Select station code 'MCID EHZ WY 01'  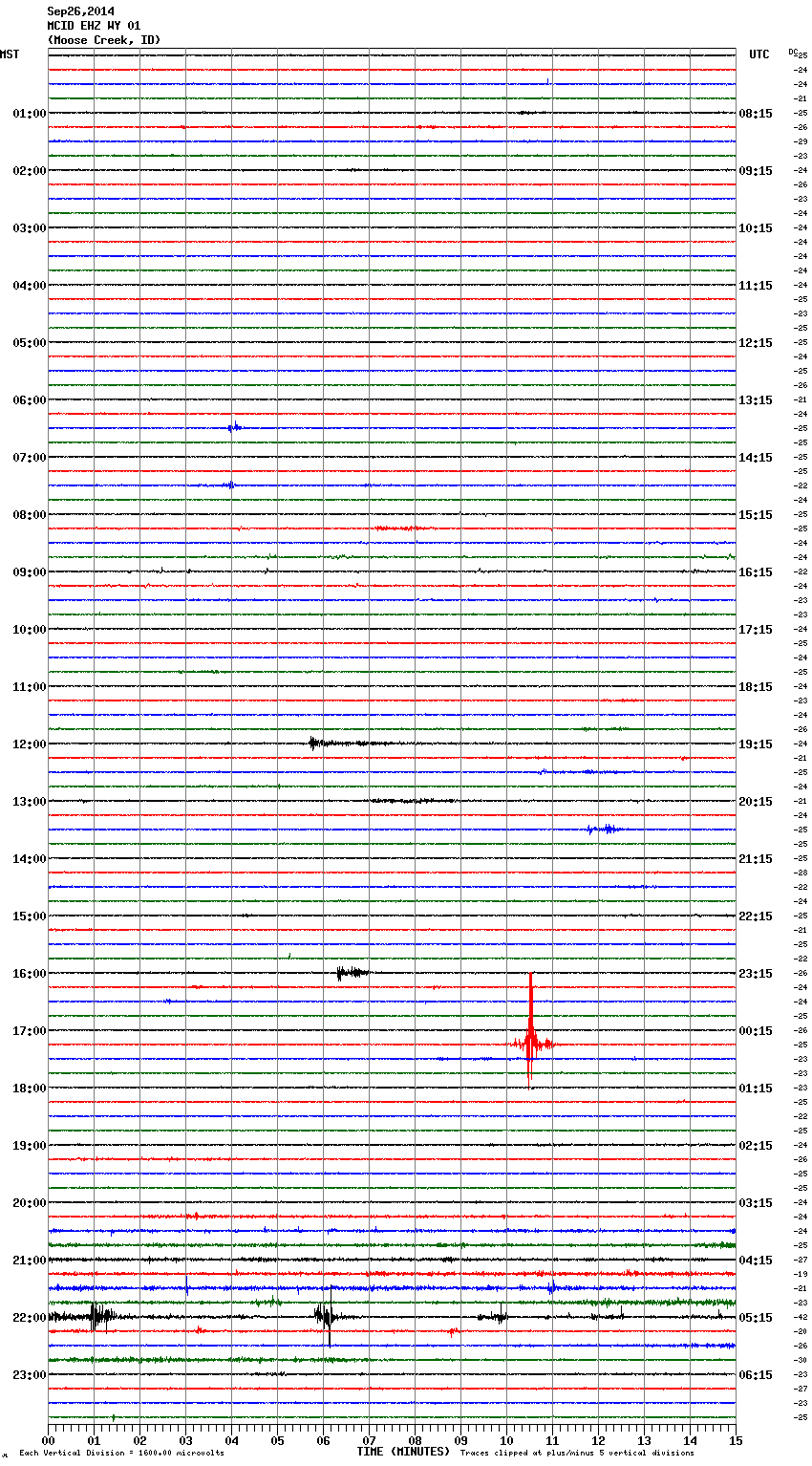point(94,26)
